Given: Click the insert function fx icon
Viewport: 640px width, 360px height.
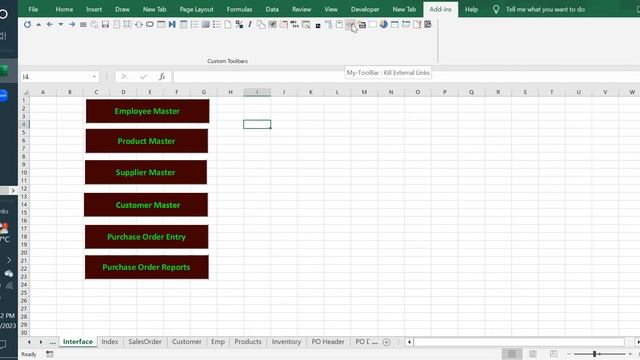Looking at the screenshot, I should [x=162, y=77].
